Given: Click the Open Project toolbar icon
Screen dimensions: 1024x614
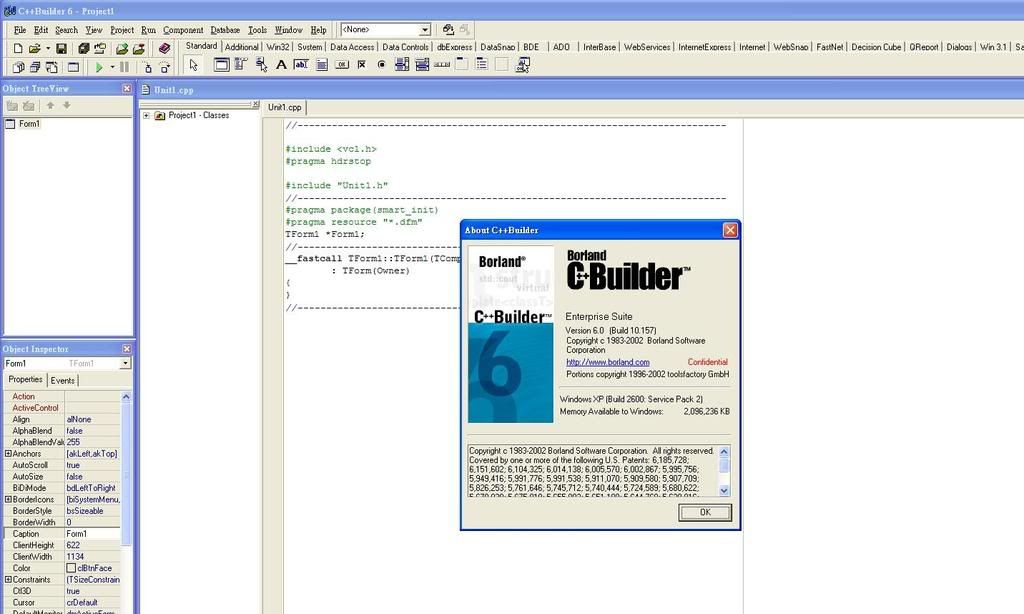Looking at the screenshot, I should point(100,48).
